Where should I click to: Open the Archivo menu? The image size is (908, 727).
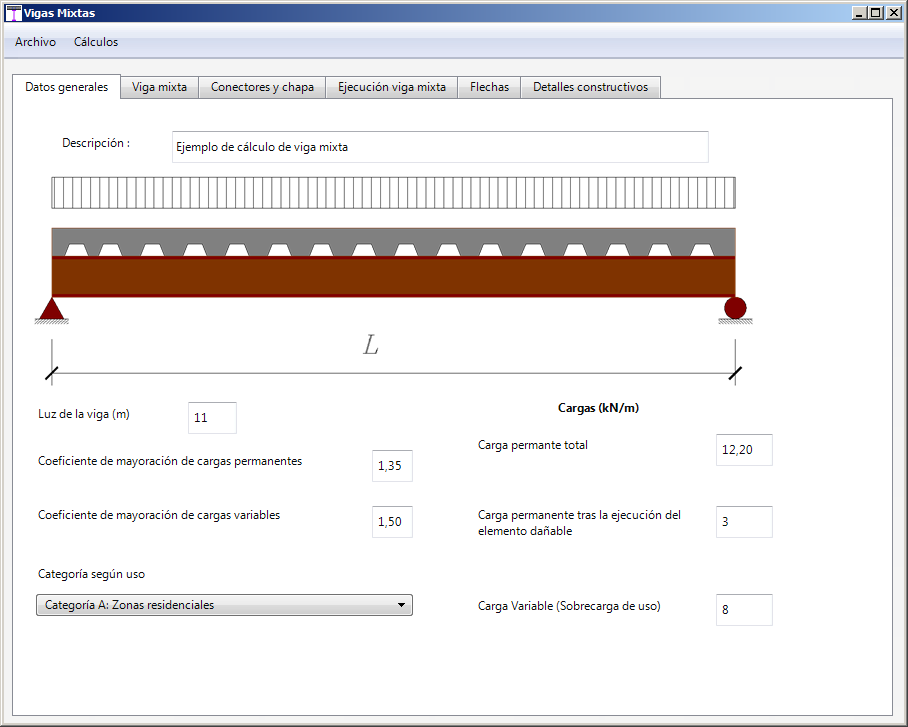[35, 42]
